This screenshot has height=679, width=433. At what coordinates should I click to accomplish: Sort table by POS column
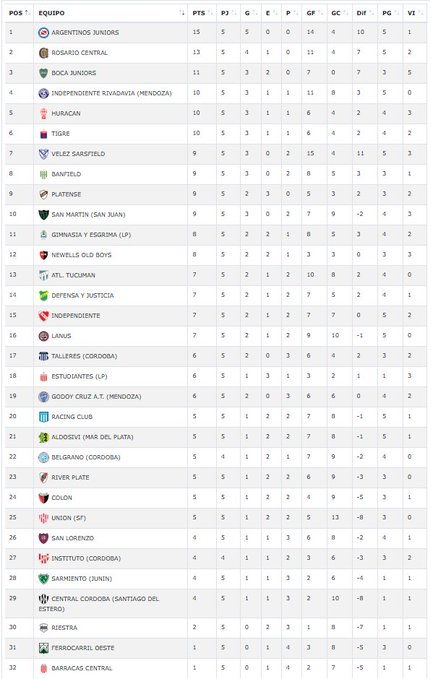coord(19,13)
